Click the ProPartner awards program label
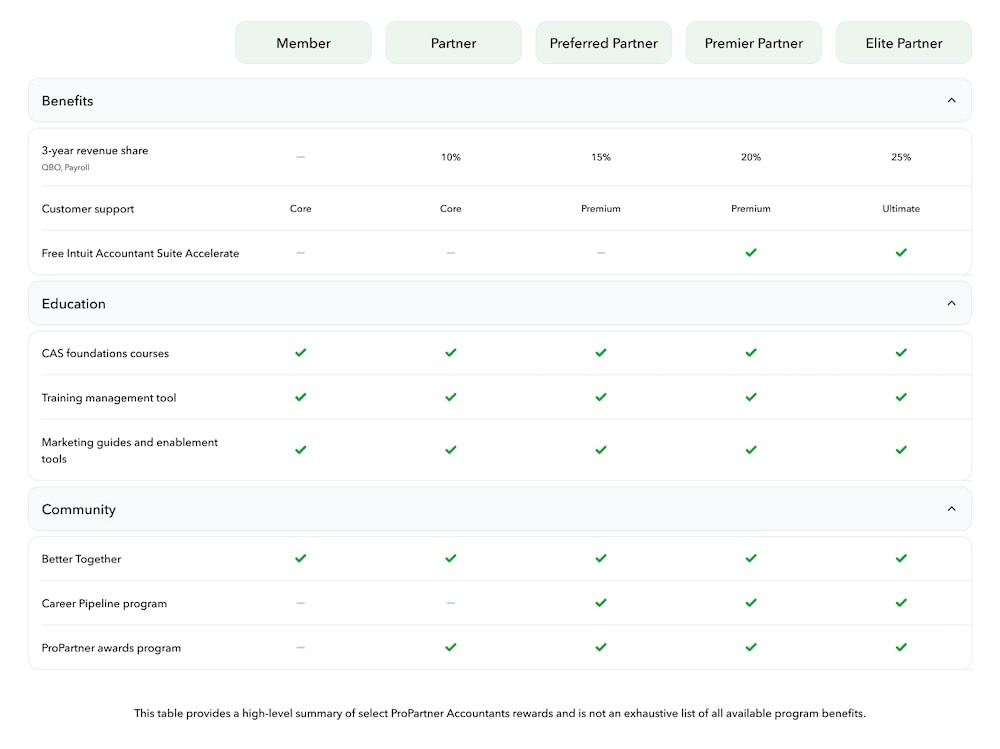The width and height of the screenshot is (1000, 749). (x=111, y=648)
